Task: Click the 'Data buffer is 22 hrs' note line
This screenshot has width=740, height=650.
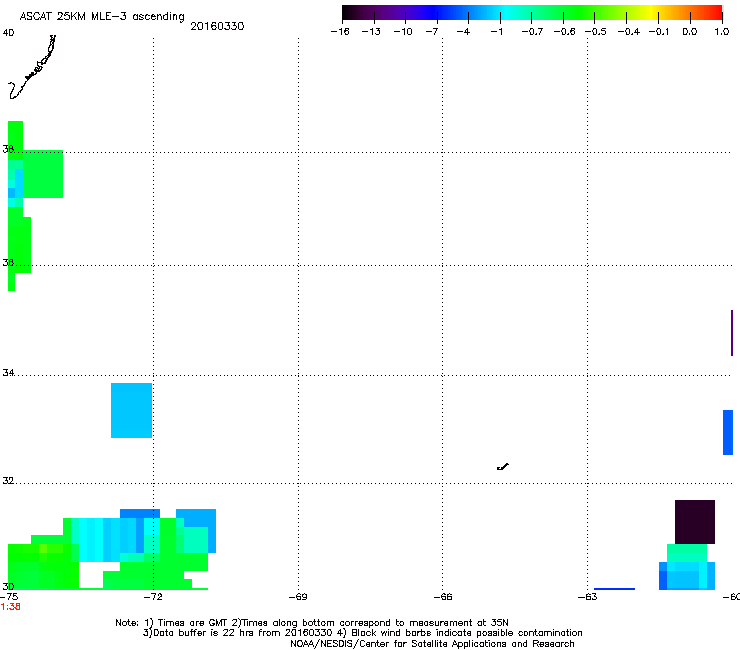Action: coord(362,633)
